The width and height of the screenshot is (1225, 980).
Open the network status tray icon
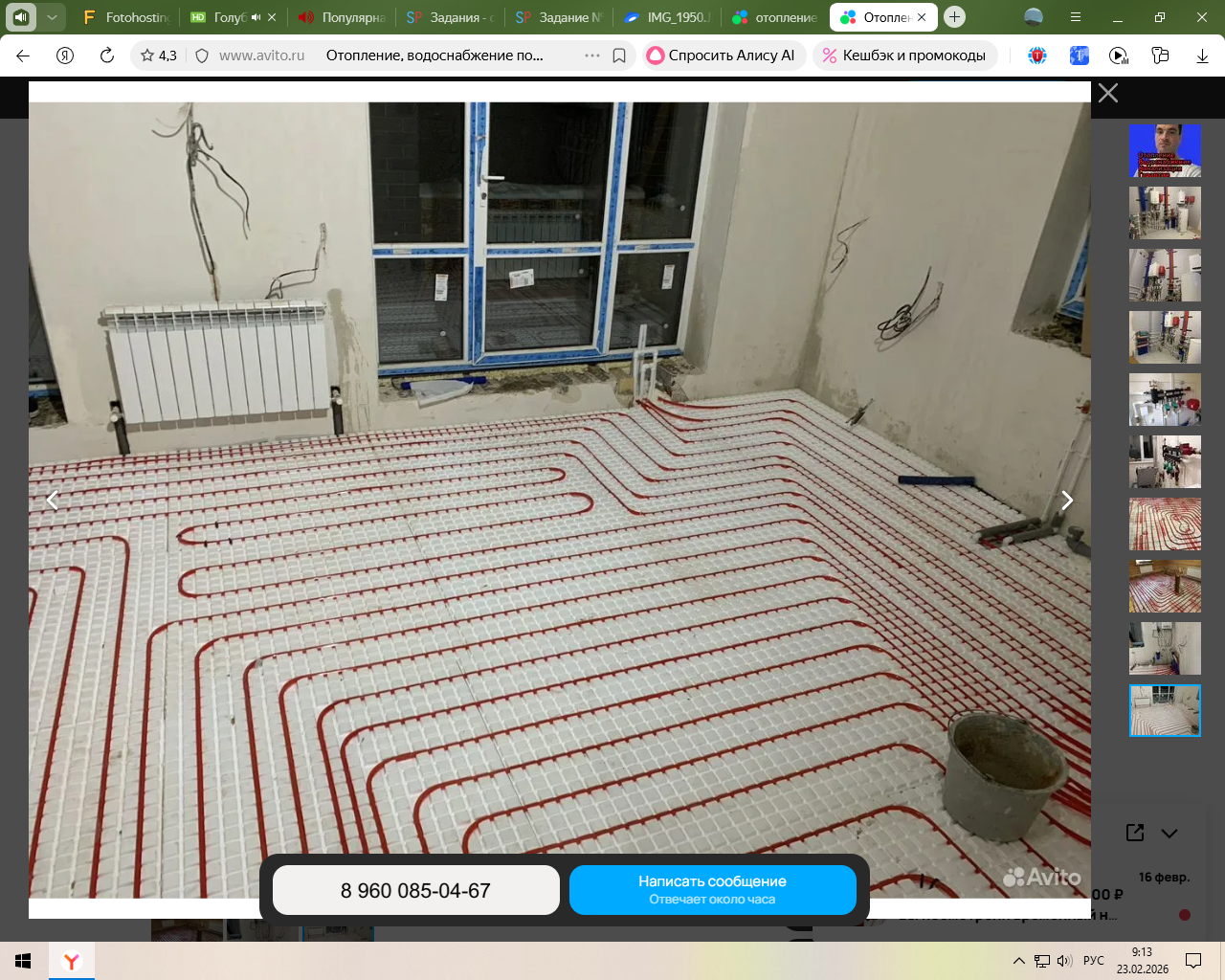(1042, 961)
